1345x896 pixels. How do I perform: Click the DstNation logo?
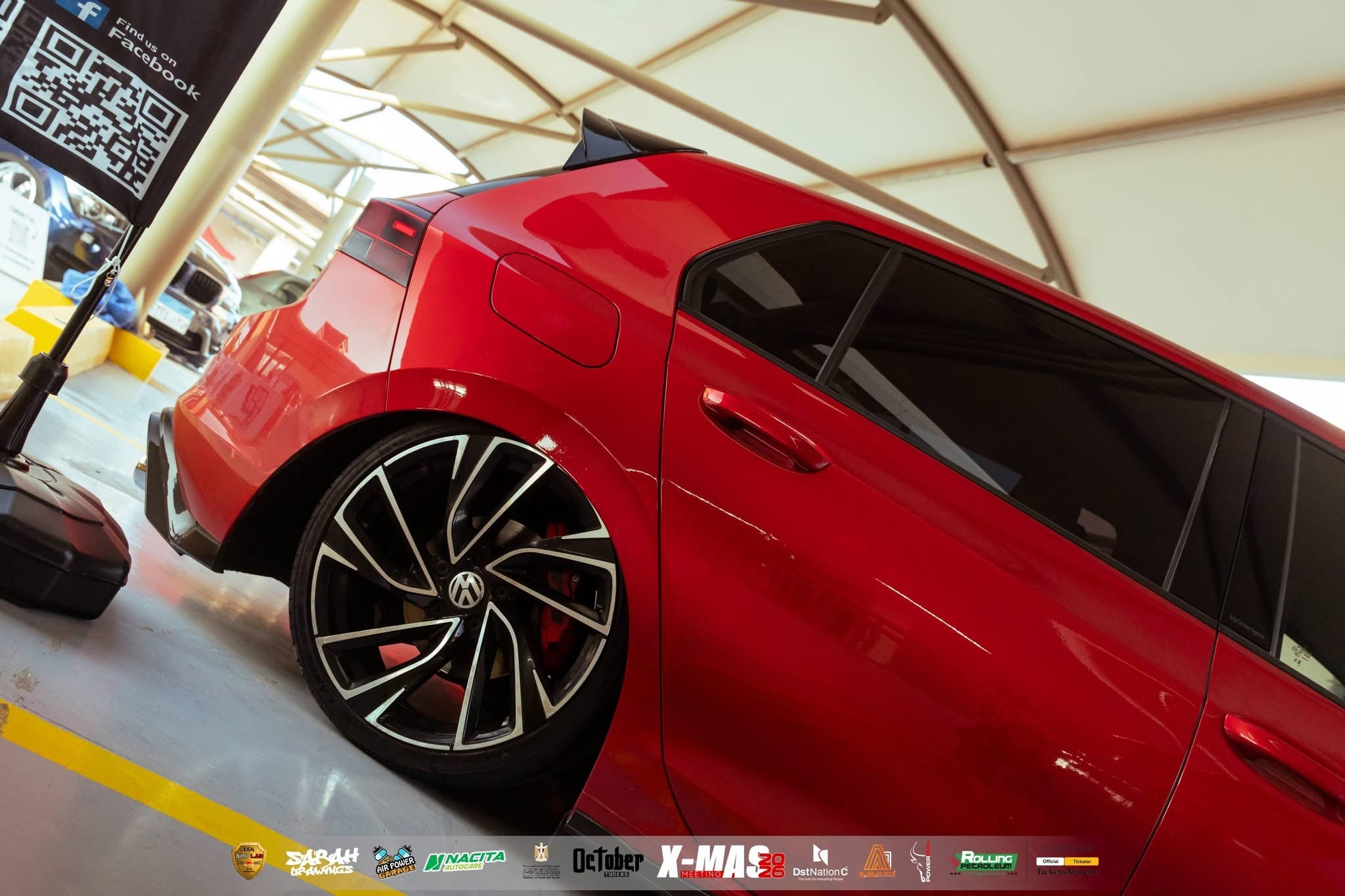(820, 863)
